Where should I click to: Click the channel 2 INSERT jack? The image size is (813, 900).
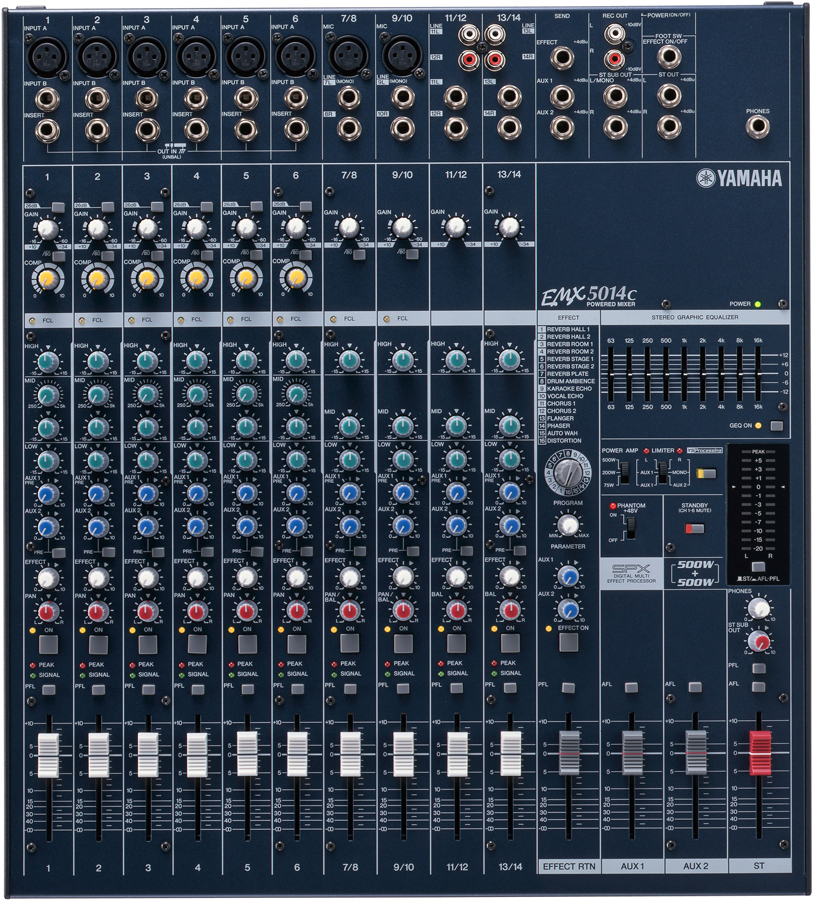97,130
